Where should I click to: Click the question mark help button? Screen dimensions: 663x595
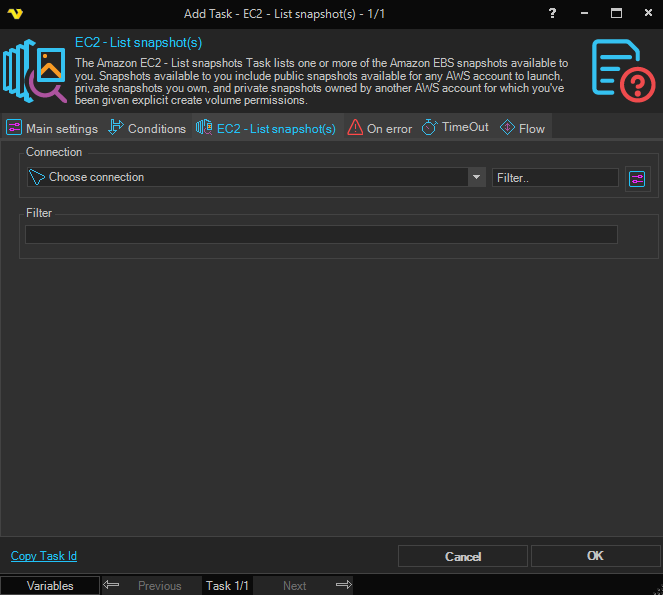tap(553, 13)
